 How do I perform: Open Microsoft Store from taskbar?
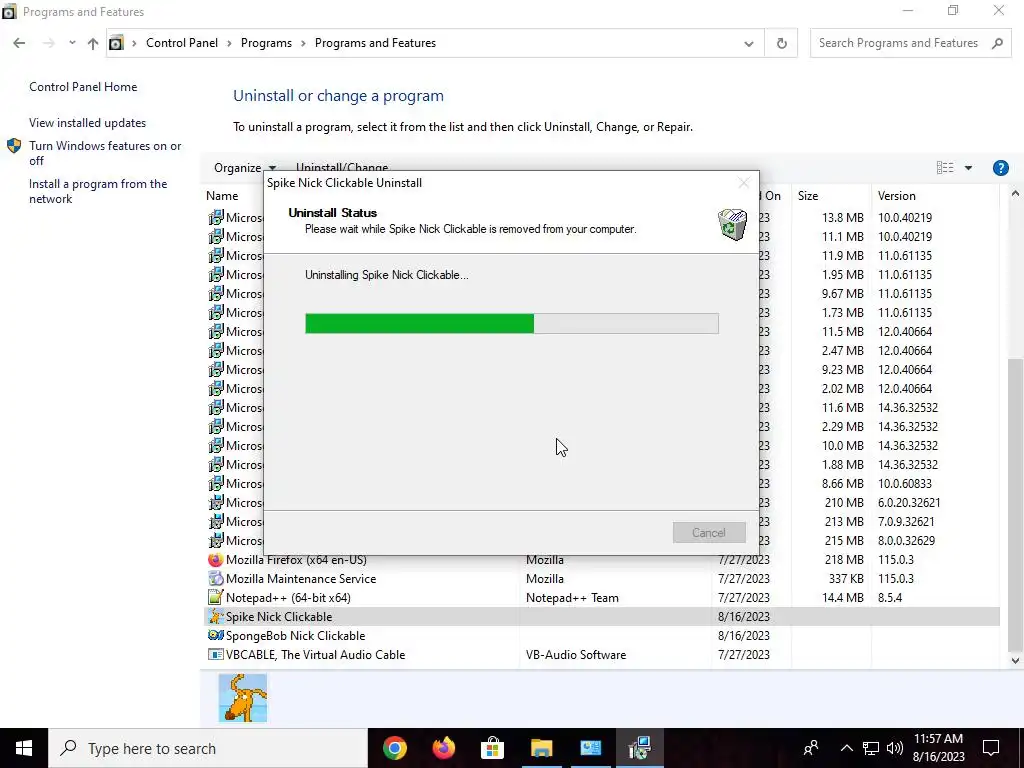(x=492, y=748)
